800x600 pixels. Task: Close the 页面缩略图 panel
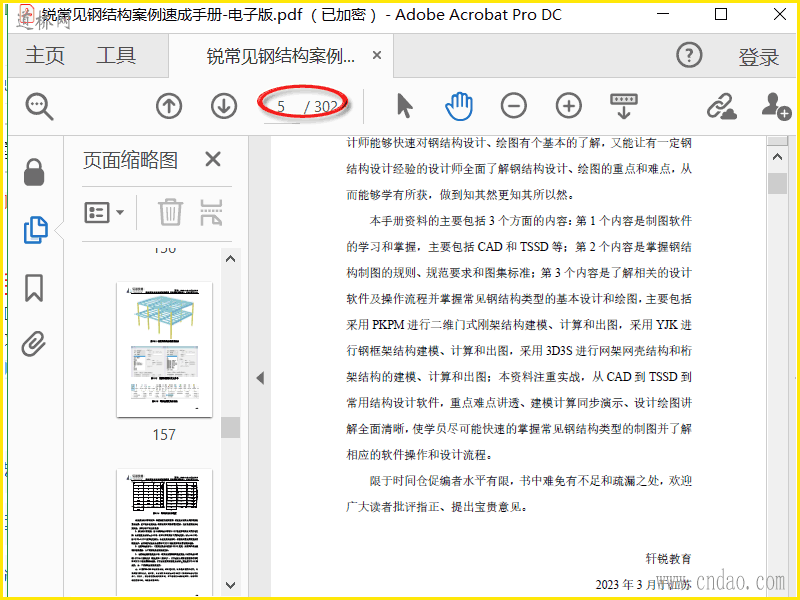coord(213,160)
